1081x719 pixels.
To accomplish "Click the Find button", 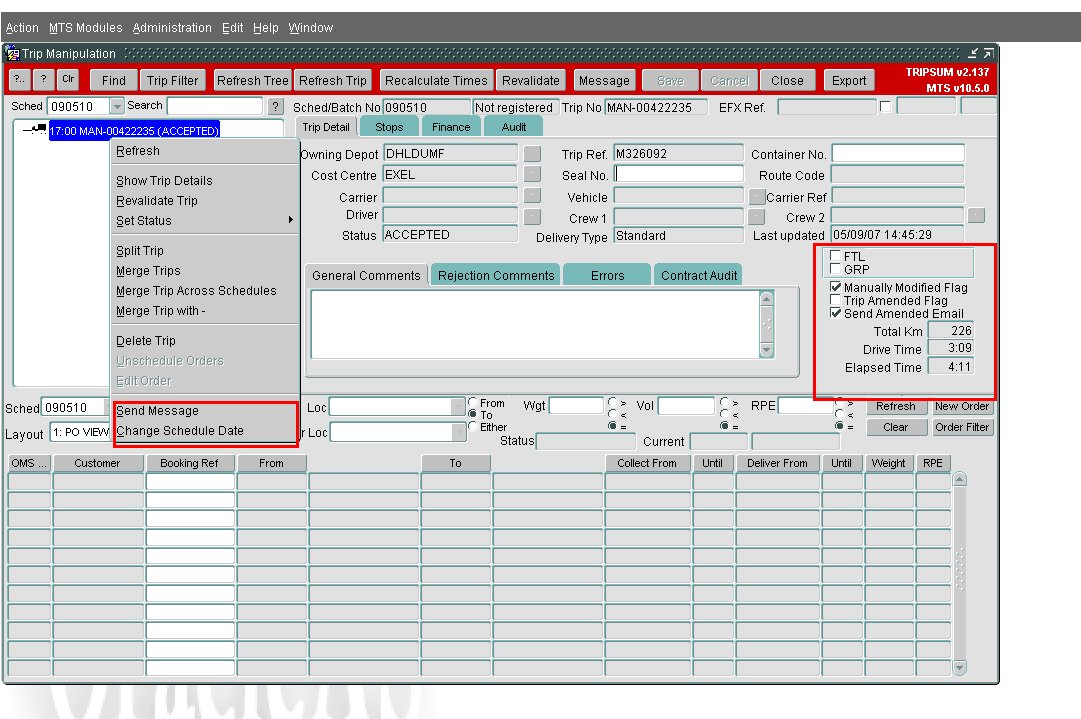I will pyautogui.click(x=114, y=81).
